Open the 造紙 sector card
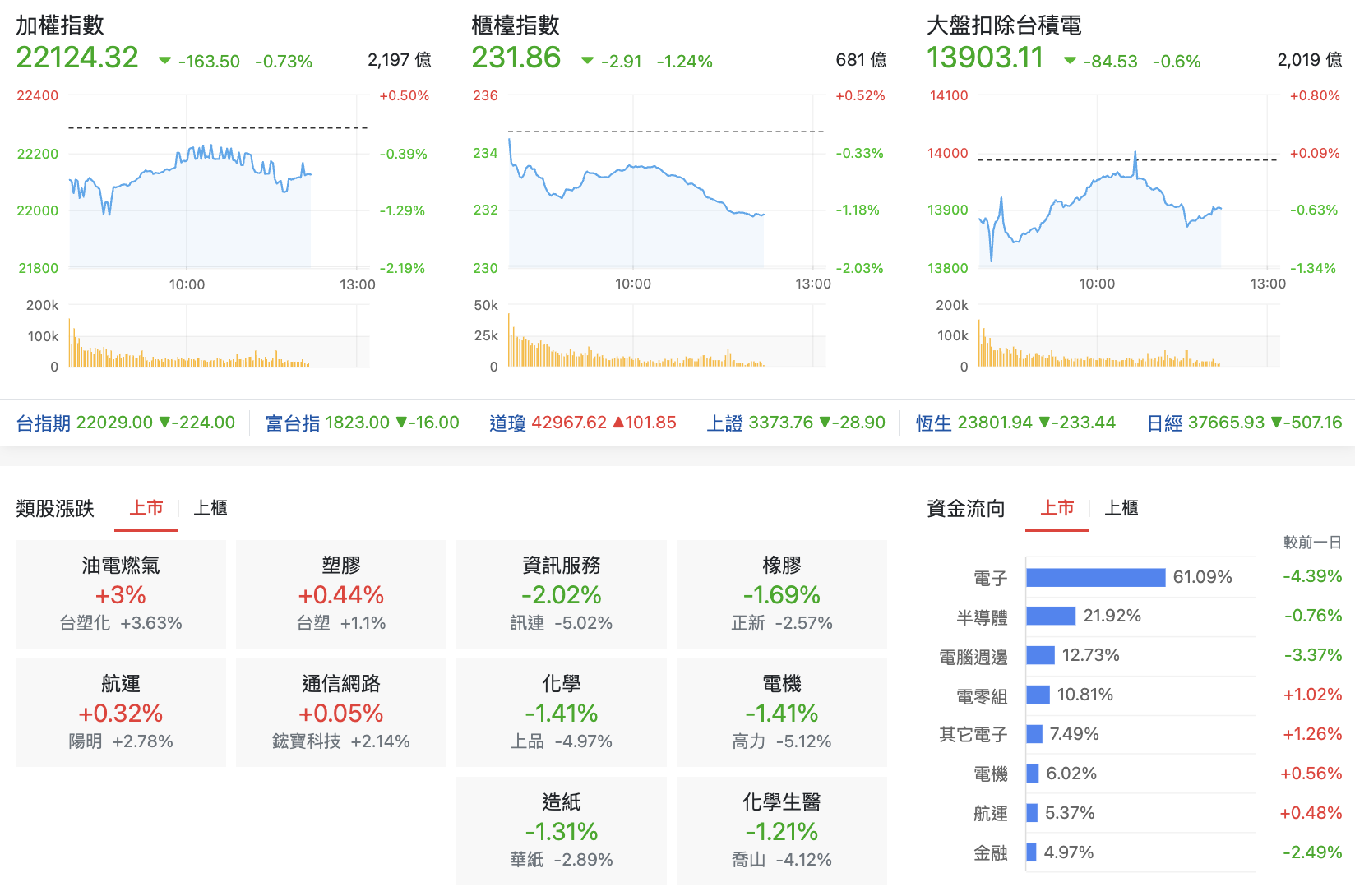This screenshot has height=896, width=1355. pos(562,831)
